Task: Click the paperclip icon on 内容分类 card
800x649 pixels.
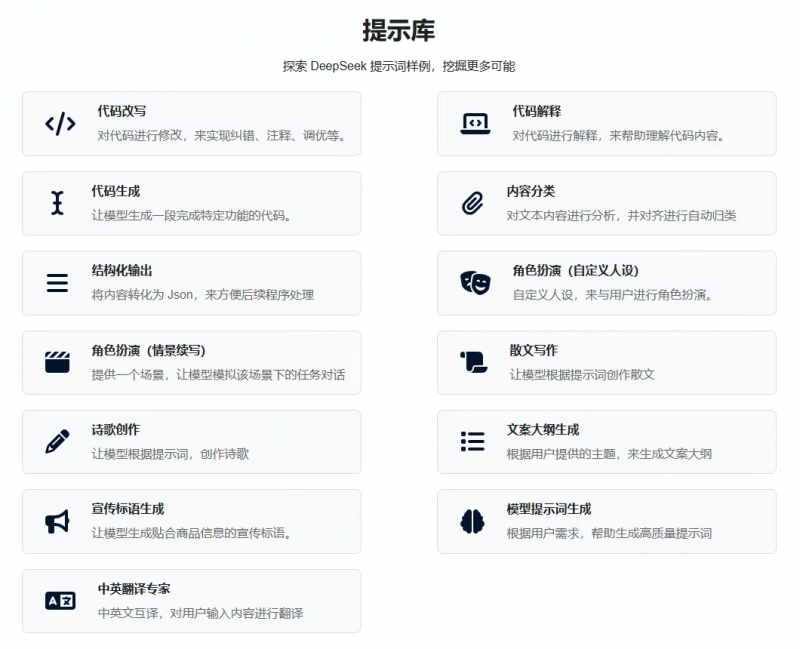Action: (x=473, y=203)
